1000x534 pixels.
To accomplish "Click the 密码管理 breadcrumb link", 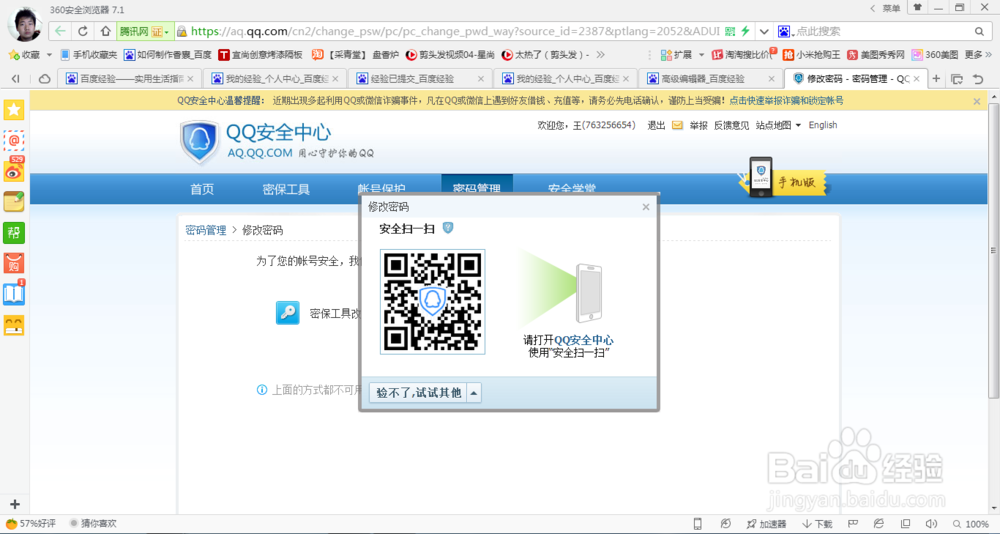I will pyautogui.click(x=206, y=230).
